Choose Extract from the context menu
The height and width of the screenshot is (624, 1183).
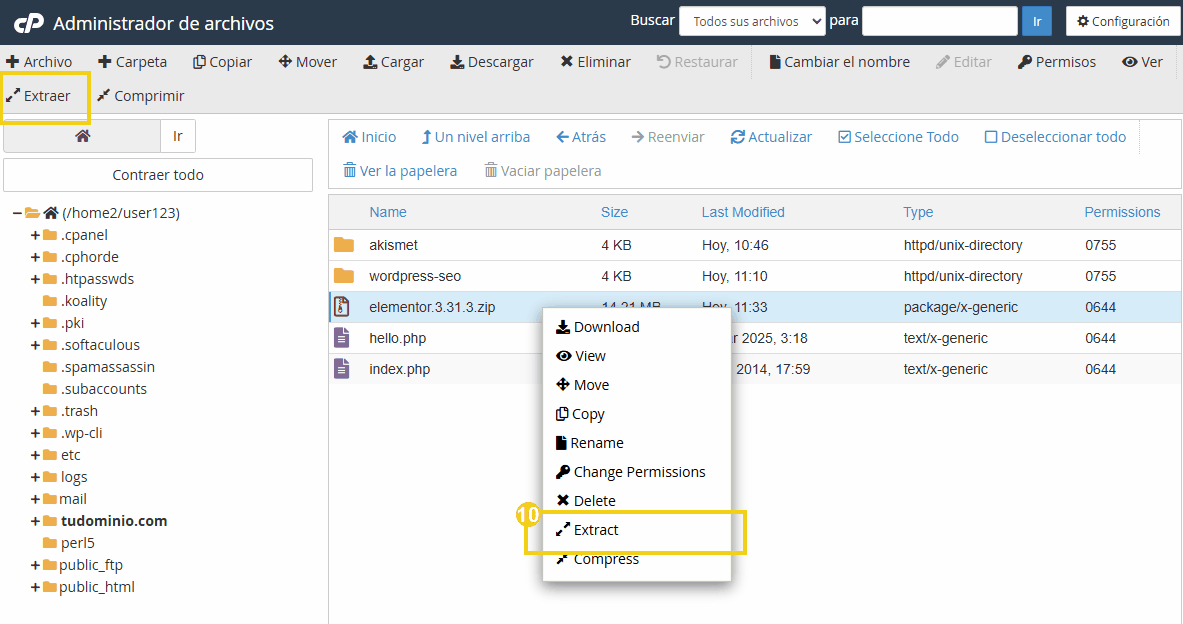click(x=596, y=530)
